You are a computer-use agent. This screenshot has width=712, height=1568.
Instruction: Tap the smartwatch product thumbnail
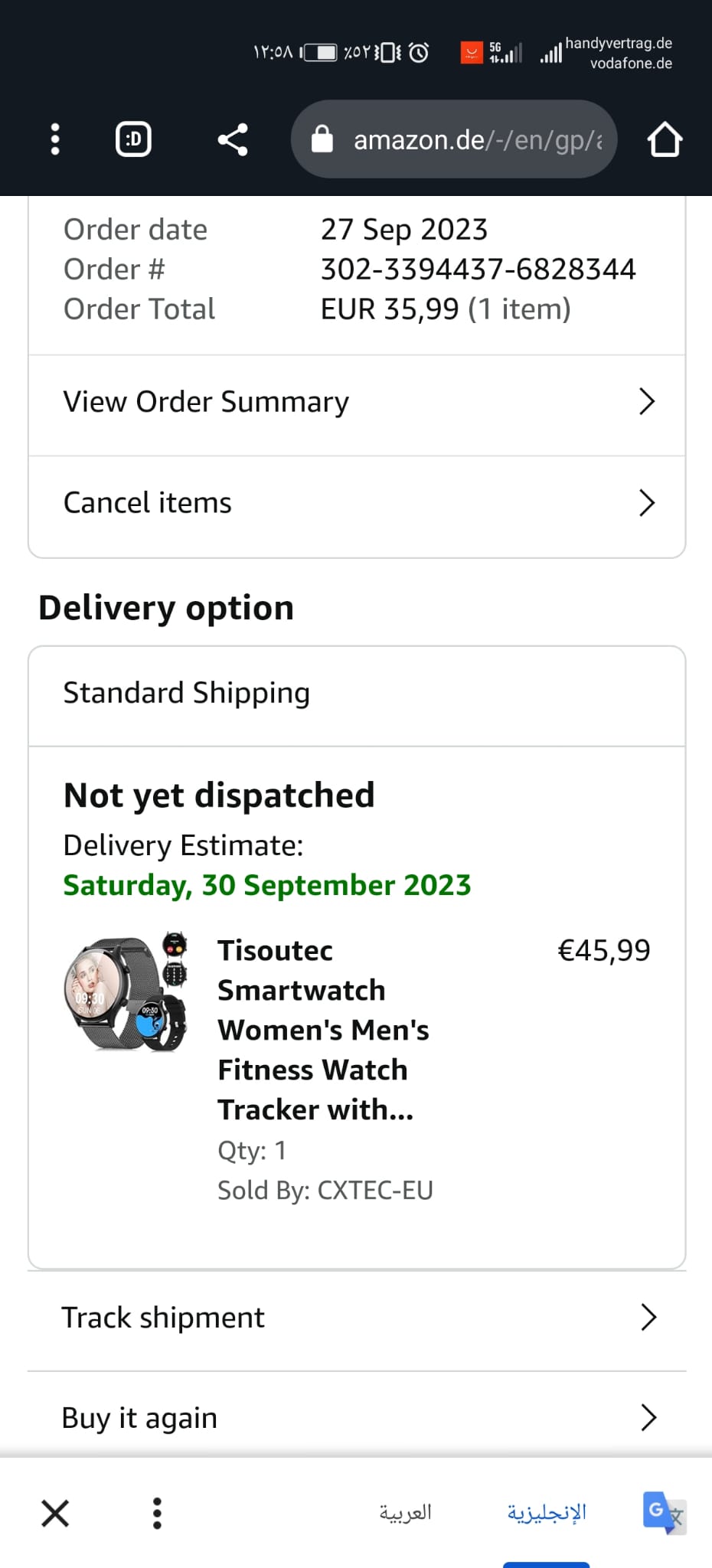(126, 992)
